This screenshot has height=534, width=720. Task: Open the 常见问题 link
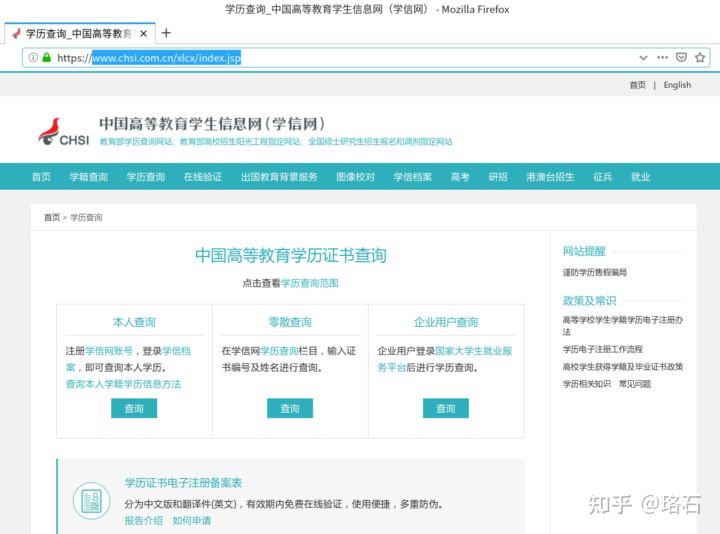coord(635,384)
